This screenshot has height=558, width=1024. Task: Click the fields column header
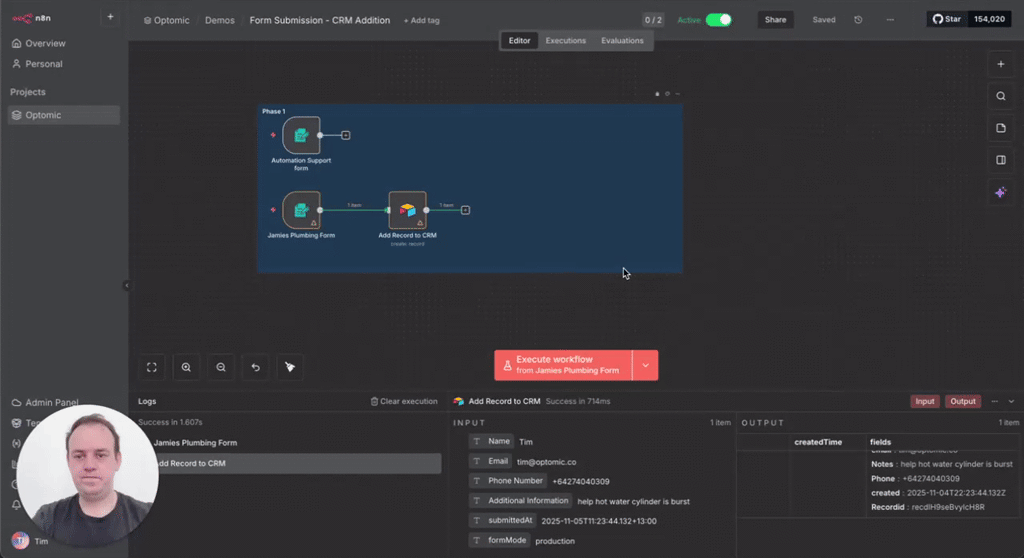(x=880, y=442)
